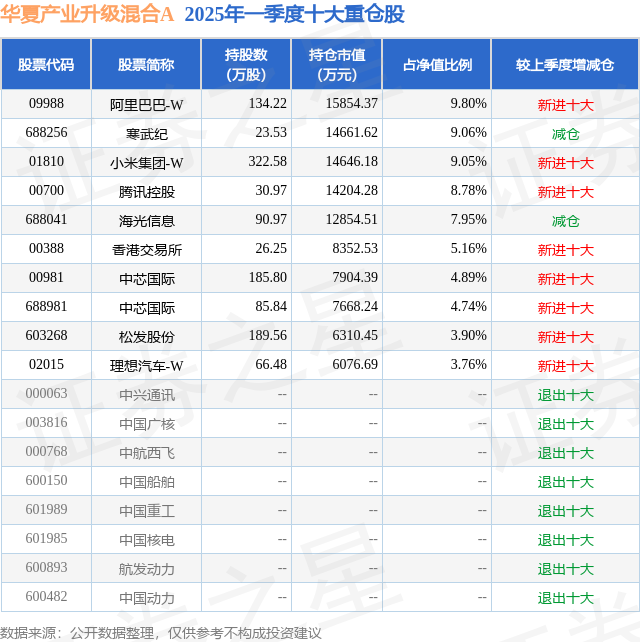This screenshot has width=640, height=642.
Task: Click stock code 603268
Action: [46, 336]
